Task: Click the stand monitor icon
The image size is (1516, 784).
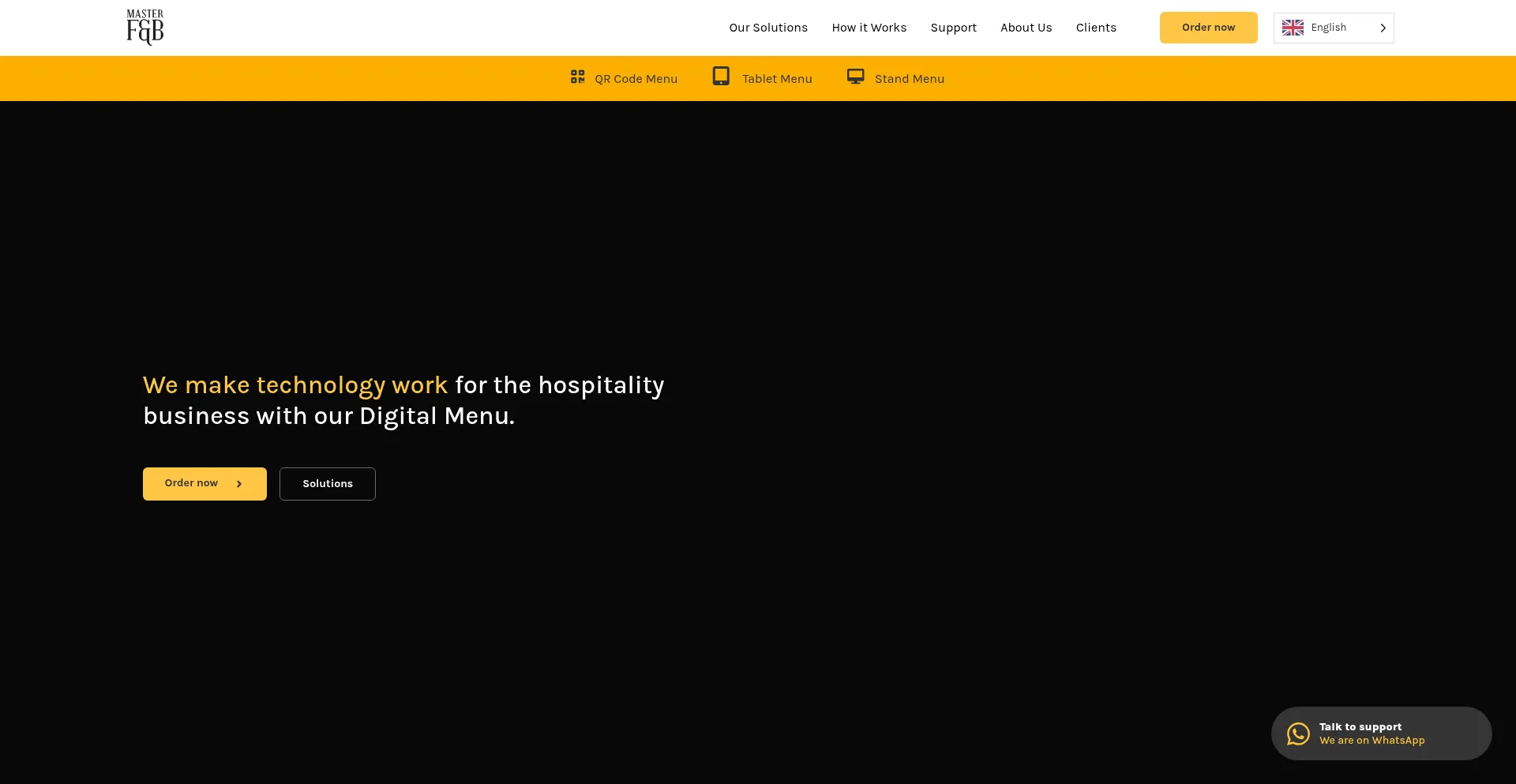Action: (x=855, y=77)
